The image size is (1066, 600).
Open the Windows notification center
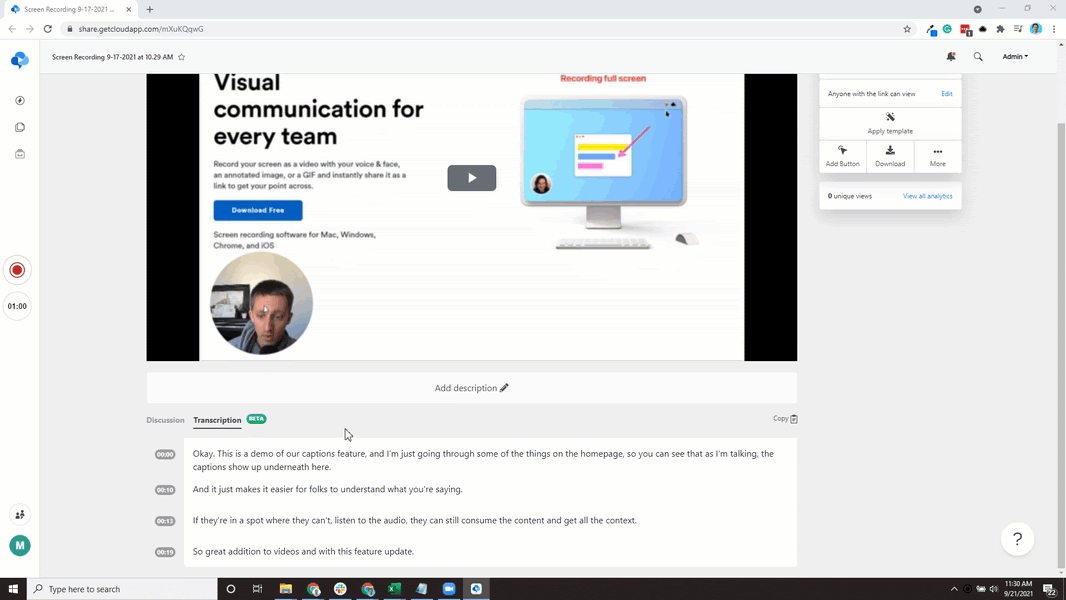point(1050,589)
